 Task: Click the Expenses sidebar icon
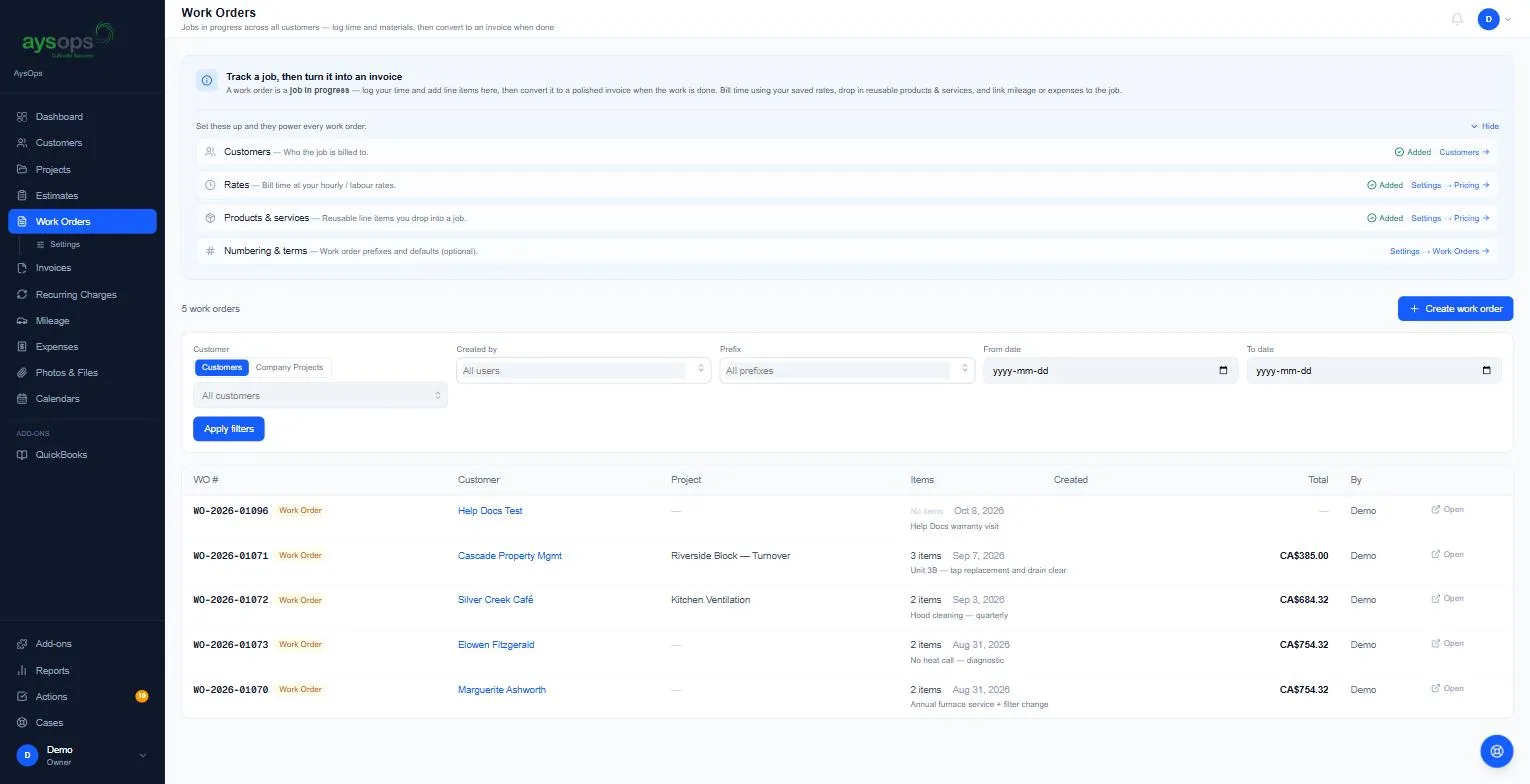(x=22, y=347)
